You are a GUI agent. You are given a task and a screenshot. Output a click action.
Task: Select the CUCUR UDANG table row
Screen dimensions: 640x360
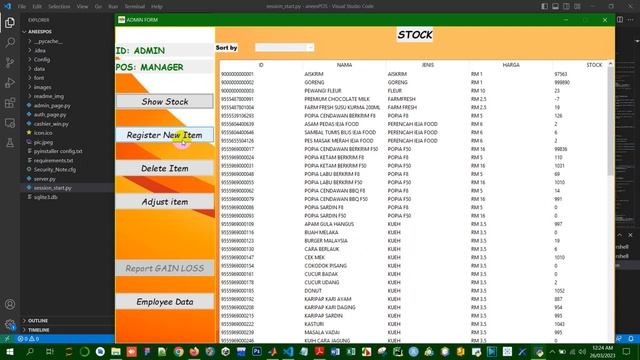(x=414, y=282)
